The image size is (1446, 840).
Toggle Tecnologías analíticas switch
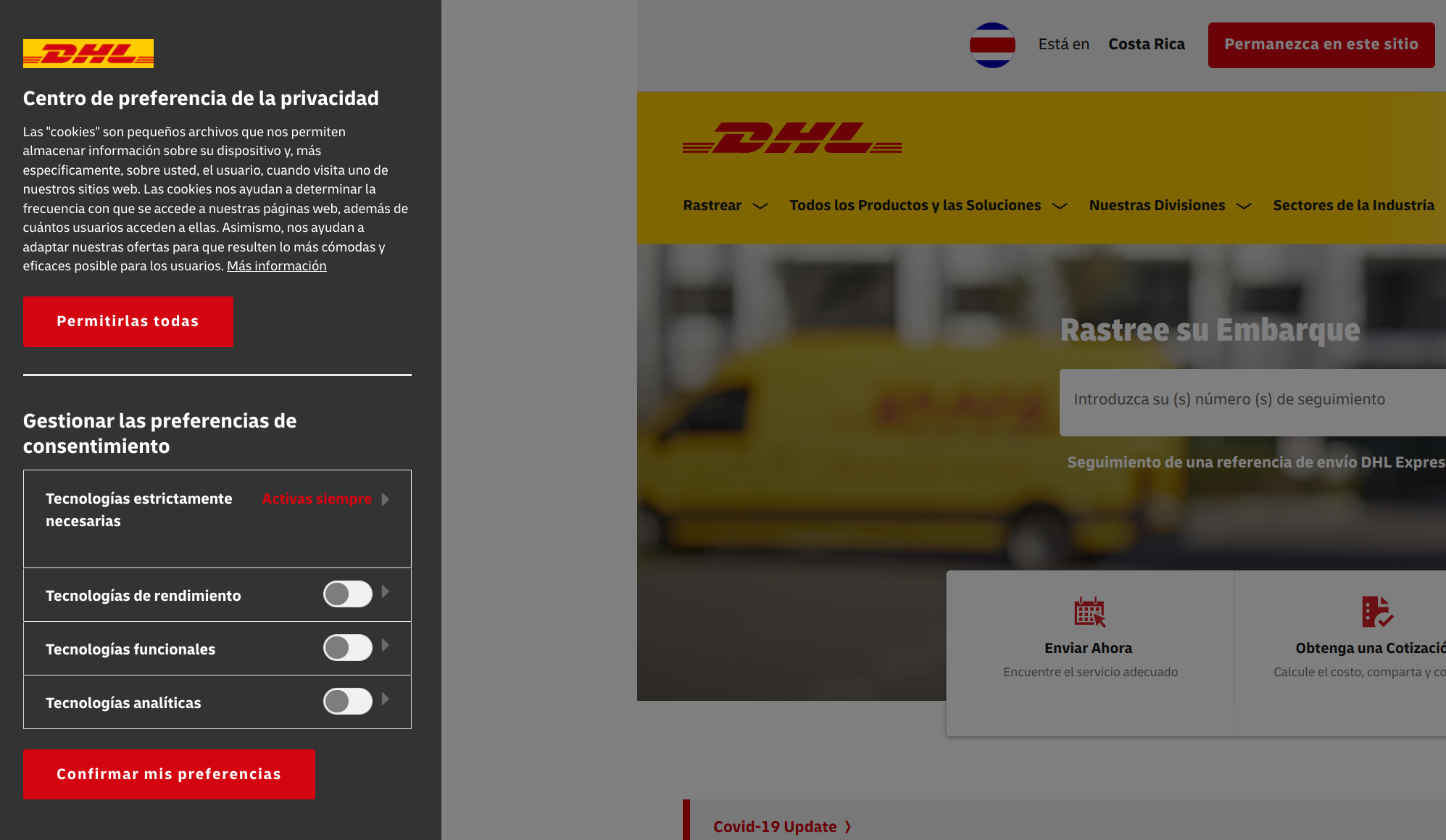click(348, 702)
